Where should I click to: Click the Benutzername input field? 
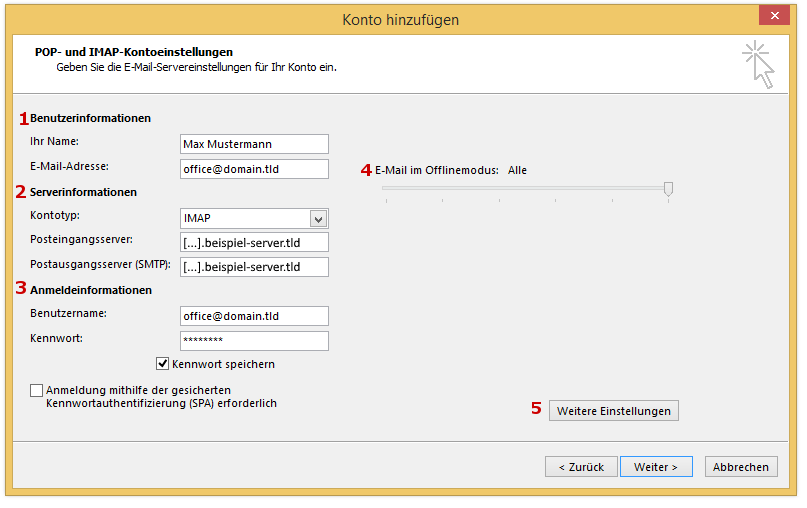point(254,316)
